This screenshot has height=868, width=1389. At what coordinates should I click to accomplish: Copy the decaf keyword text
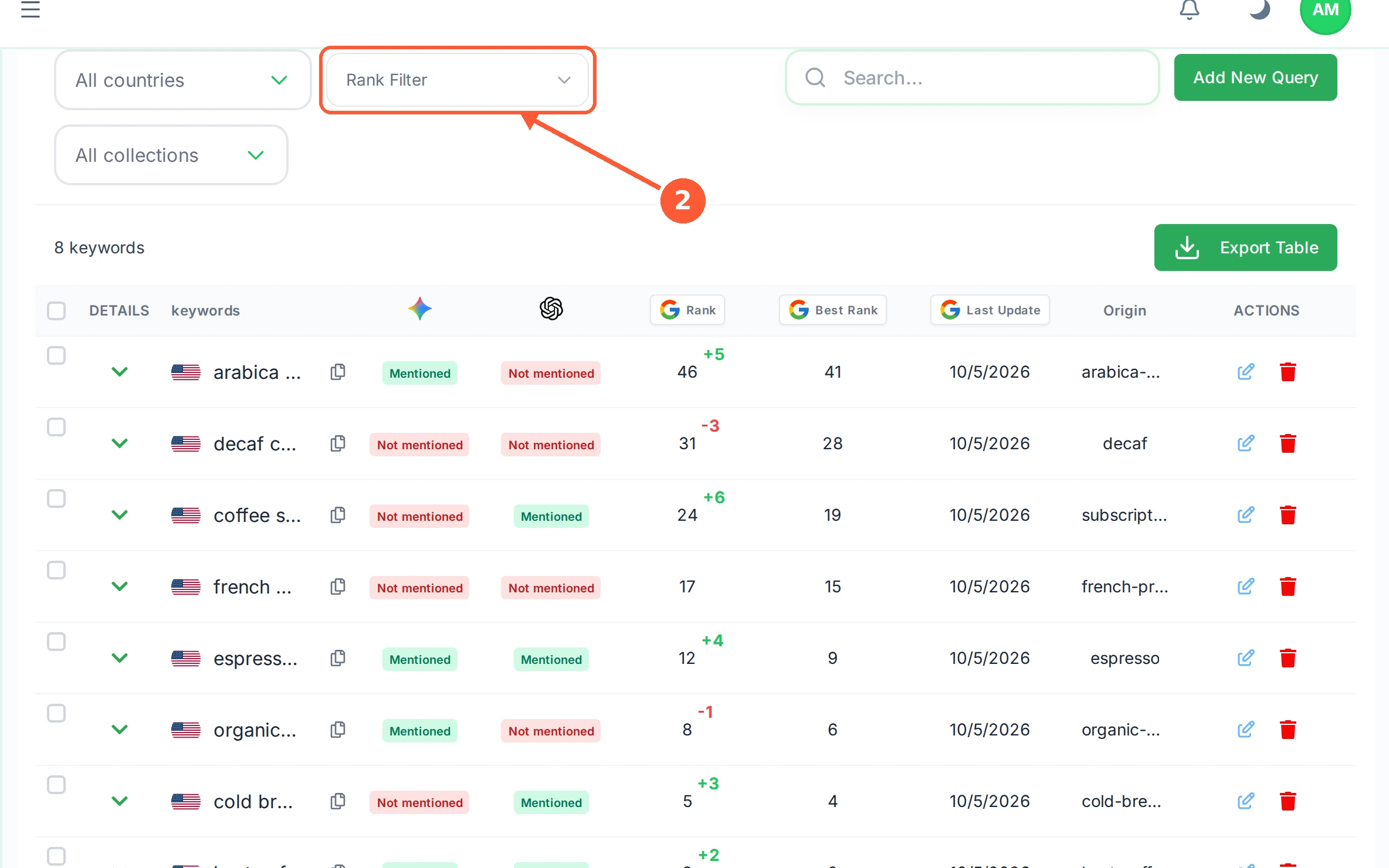[338, 443]
